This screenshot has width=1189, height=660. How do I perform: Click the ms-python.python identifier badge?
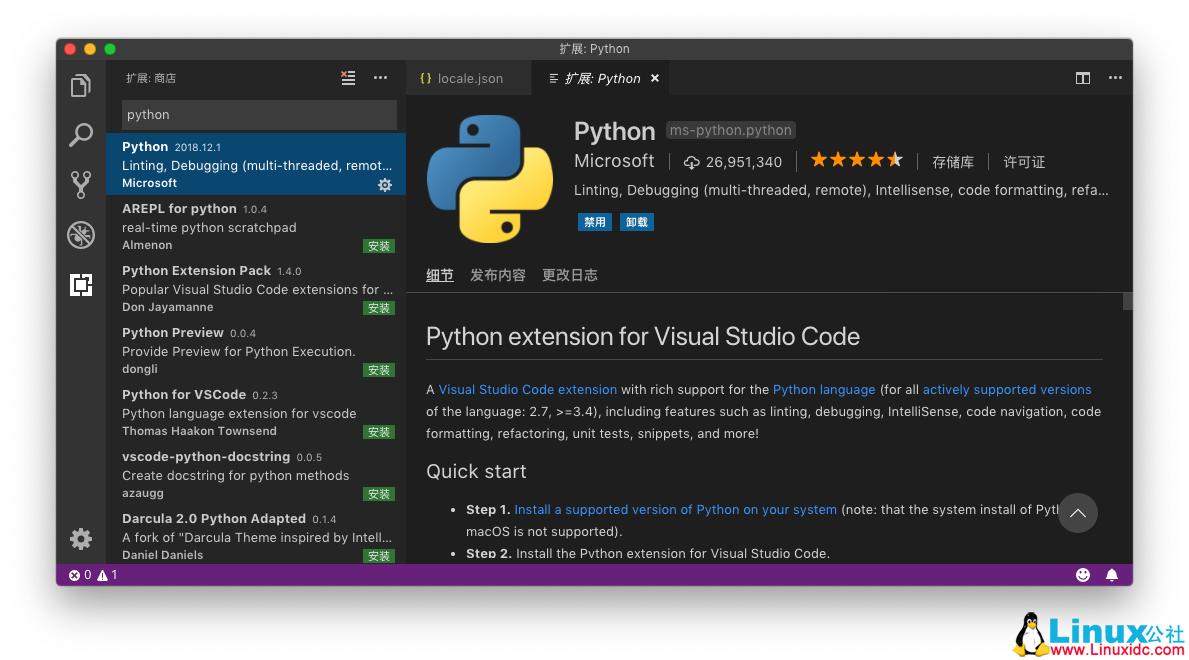[730, 130]
